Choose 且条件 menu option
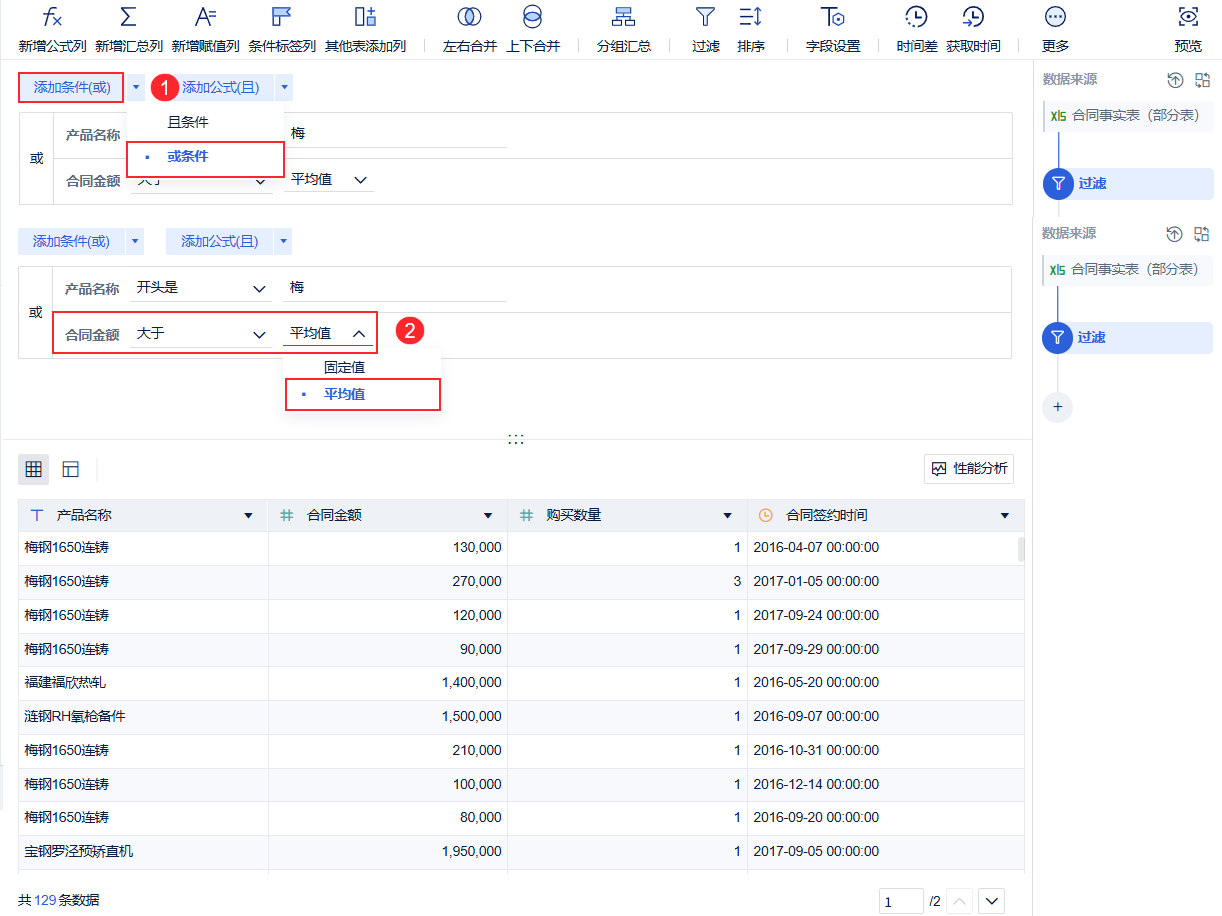This screenshot has width=1222, height=916. pos(205,122)
